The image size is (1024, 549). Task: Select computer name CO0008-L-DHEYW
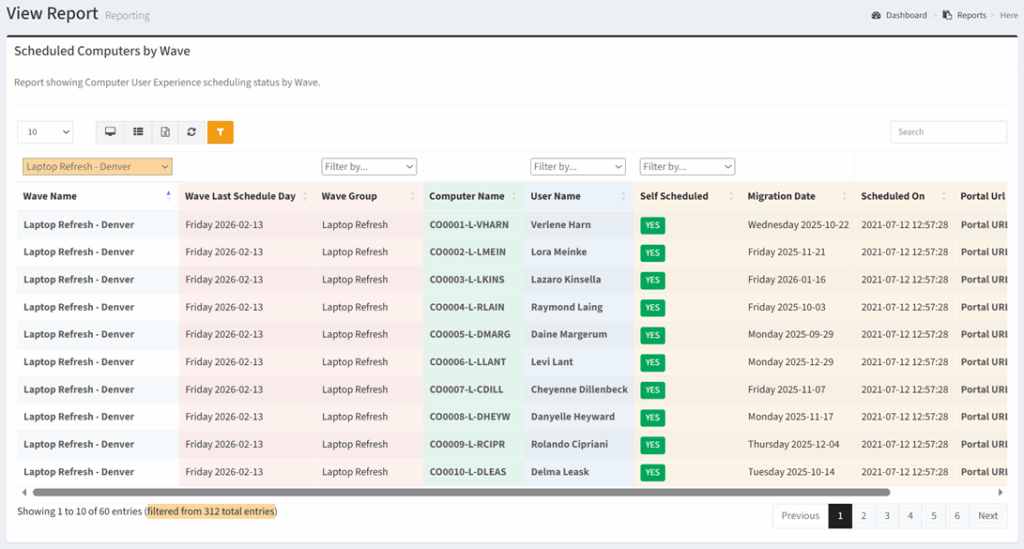470,416
